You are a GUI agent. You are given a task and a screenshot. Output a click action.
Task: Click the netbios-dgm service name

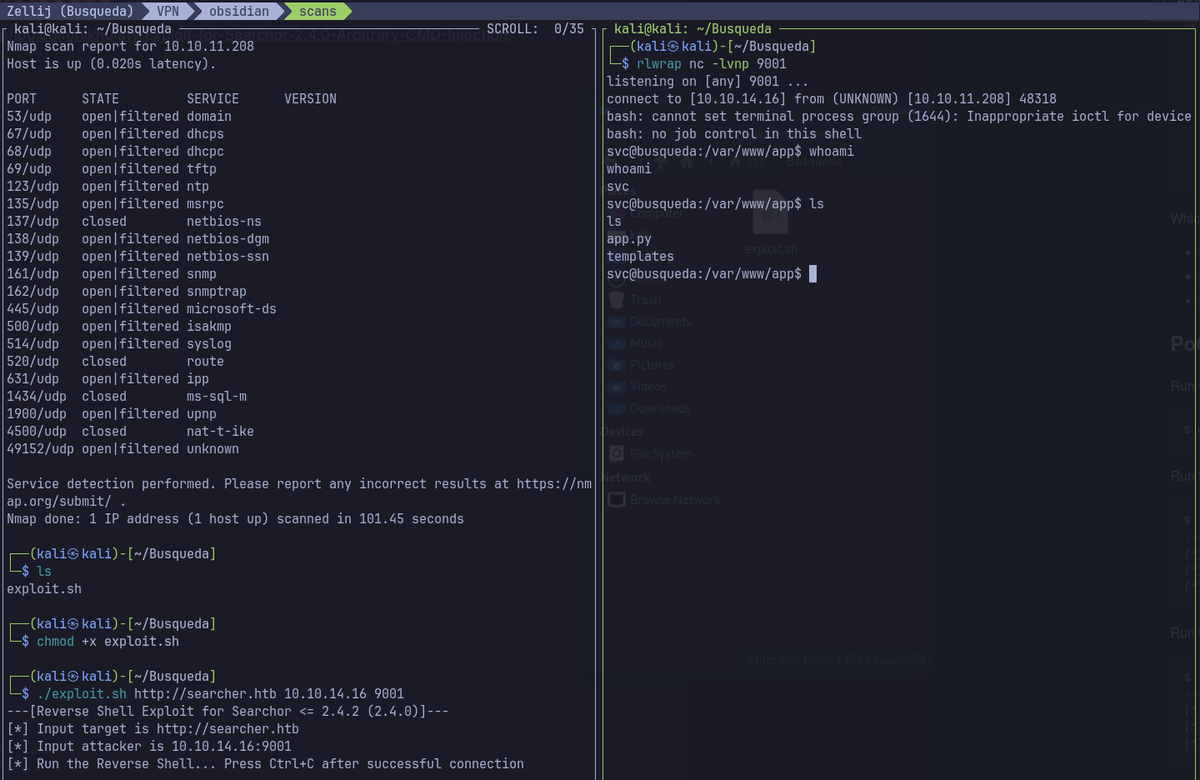(x=227, y=239)
